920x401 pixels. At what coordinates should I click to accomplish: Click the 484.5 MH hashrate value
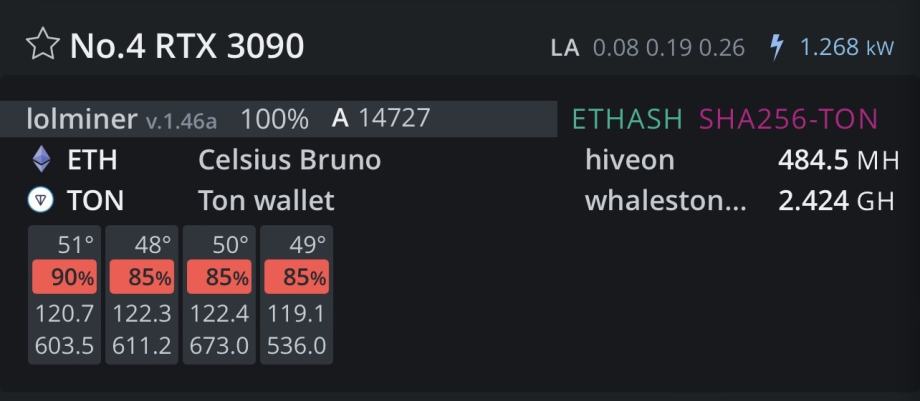[x=838, y=160]
